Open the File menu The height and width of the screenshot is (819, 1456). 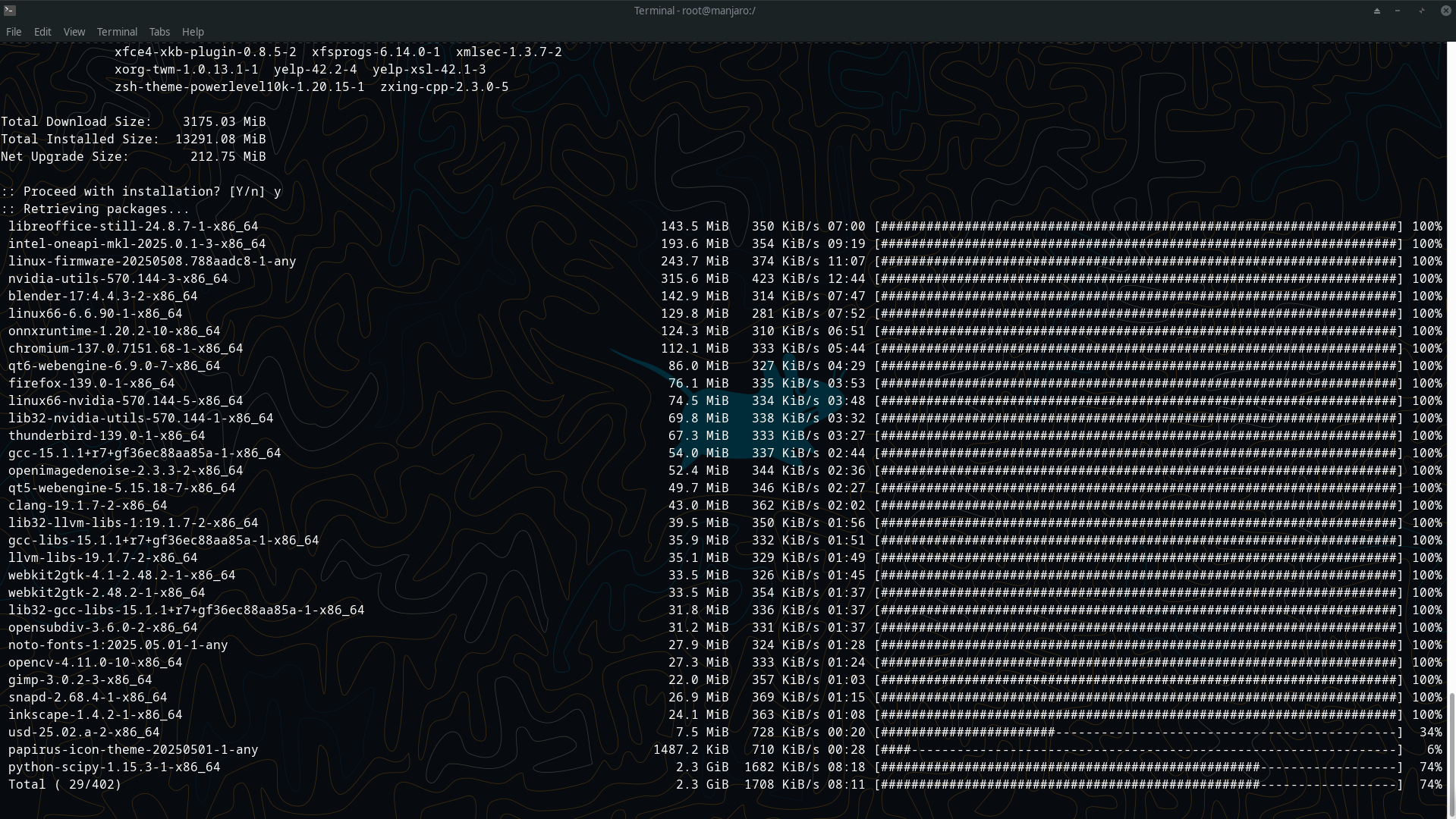13,32
